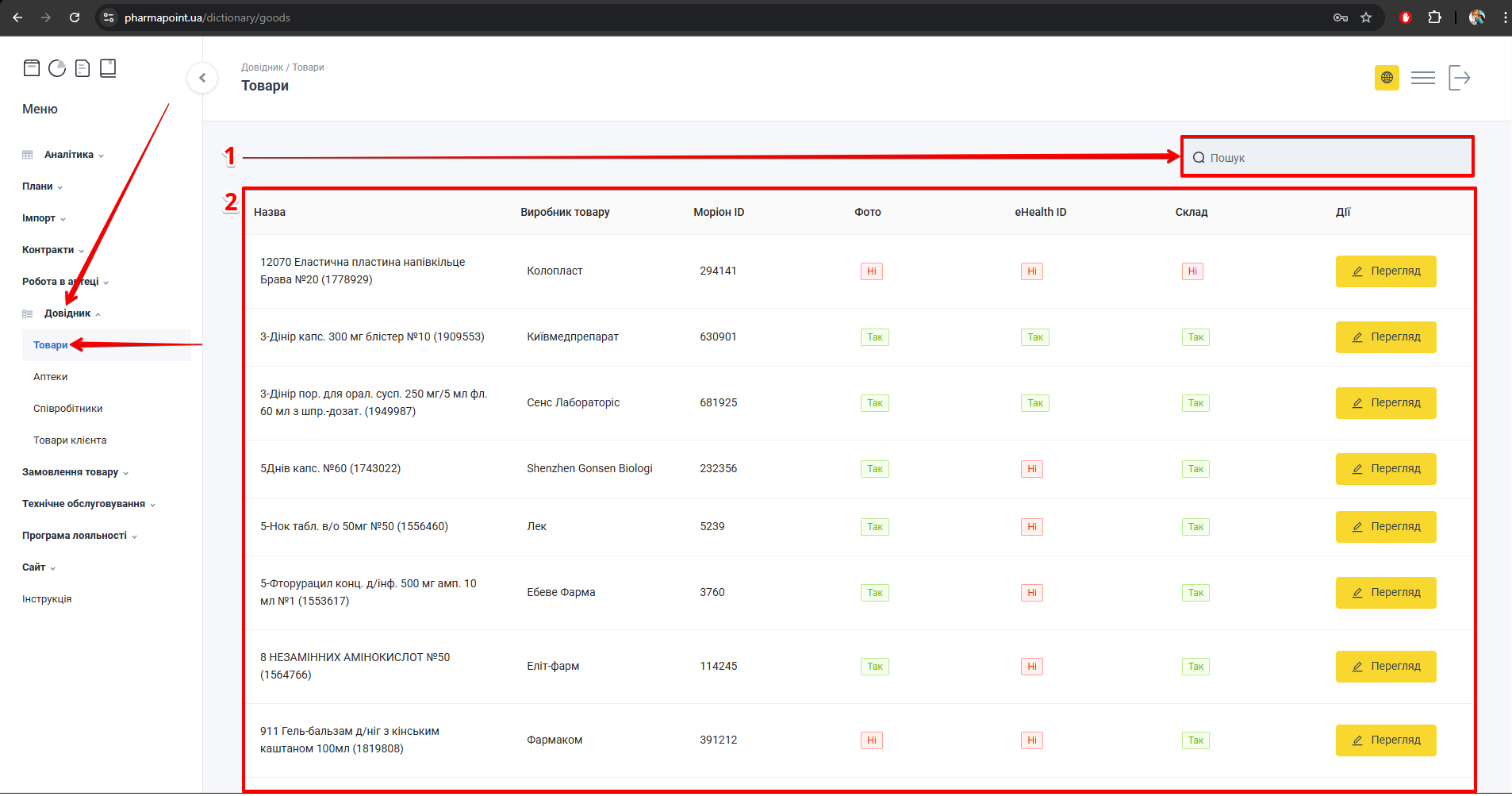Click Перегляд for 5-Нок табл. row
Viewport: 1512px width, 796px height.
point(1385,527)
